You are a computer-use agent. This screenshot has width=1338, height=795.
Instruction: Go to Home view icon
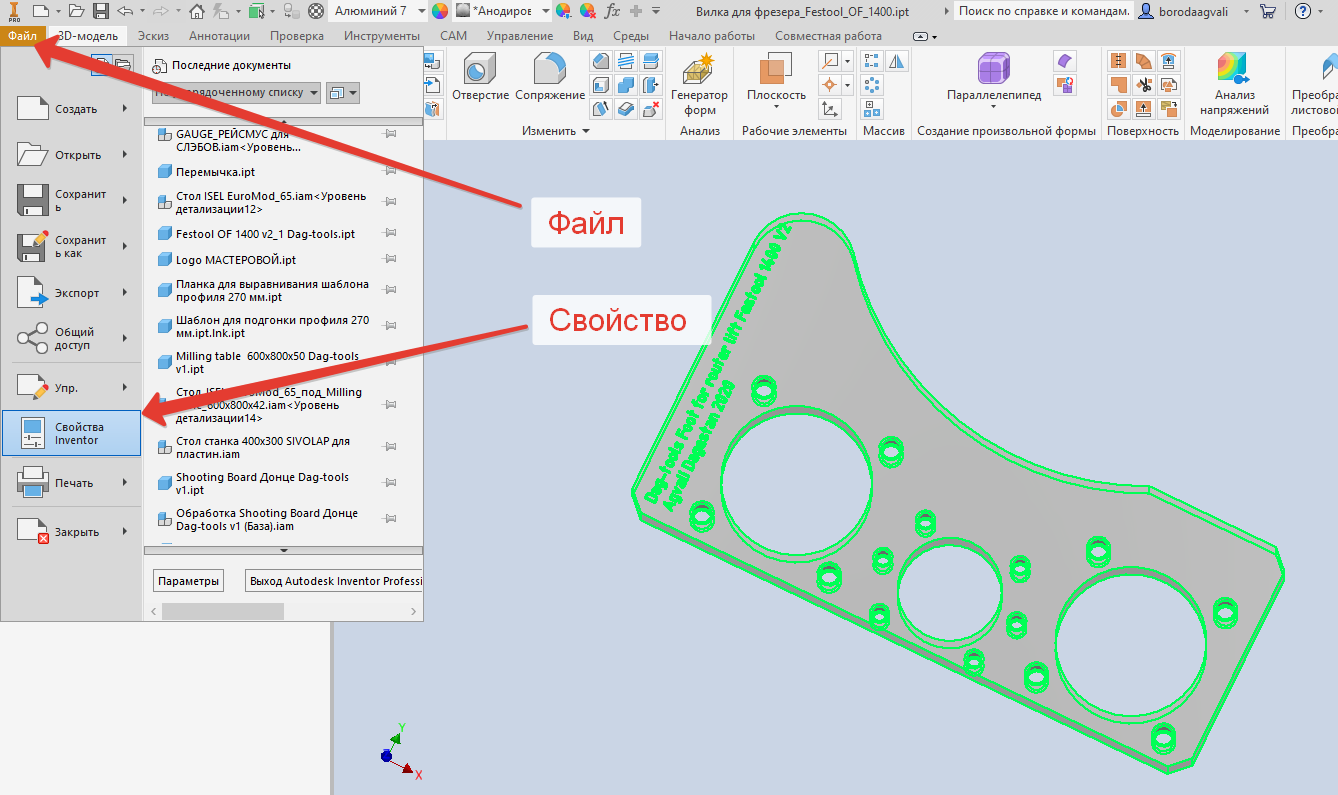click(196, 11)
